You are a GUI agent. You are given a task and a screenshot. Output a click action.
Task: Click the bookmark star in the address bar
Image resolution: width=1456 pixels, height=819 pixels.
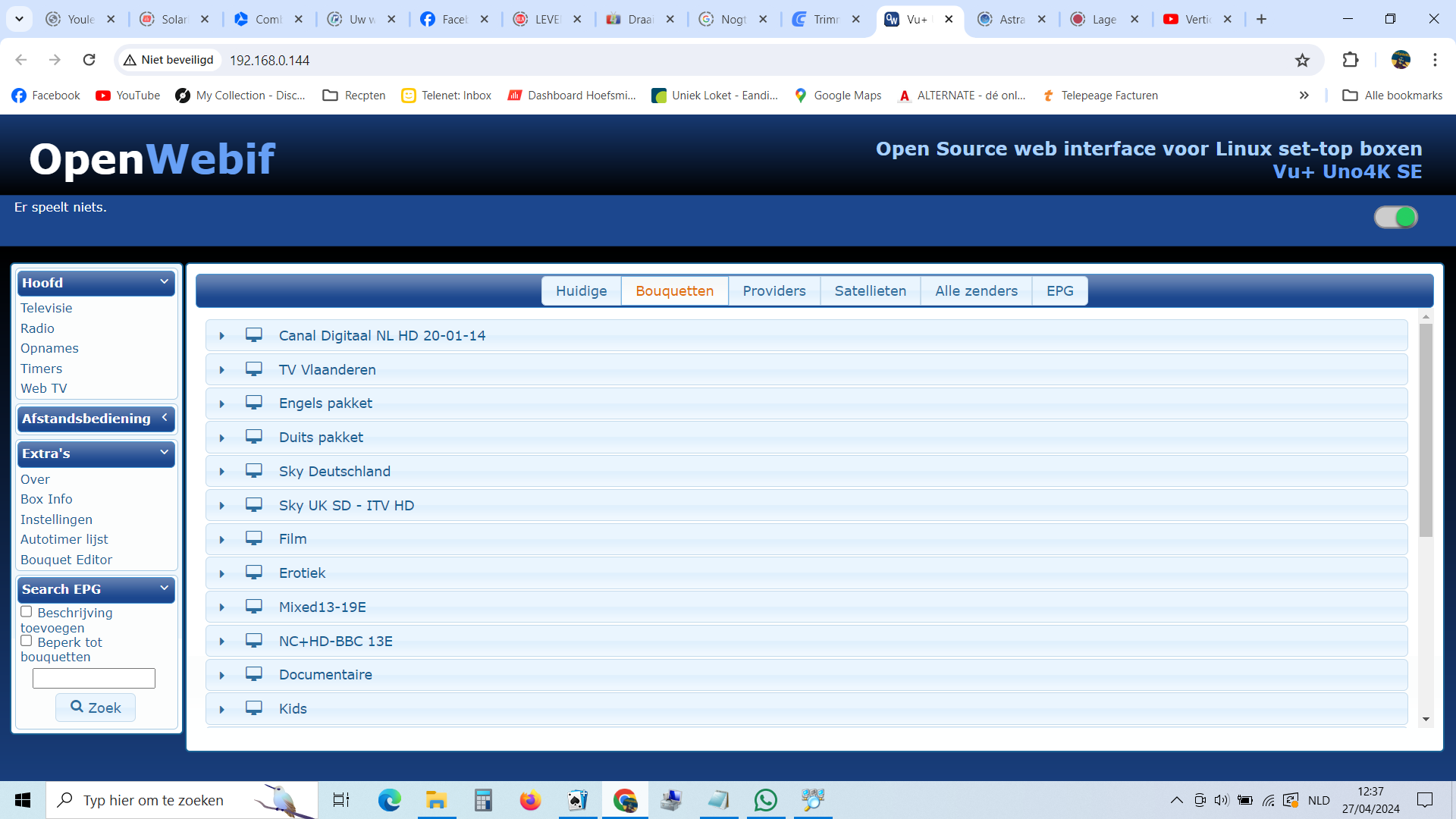click(1302, 60)
